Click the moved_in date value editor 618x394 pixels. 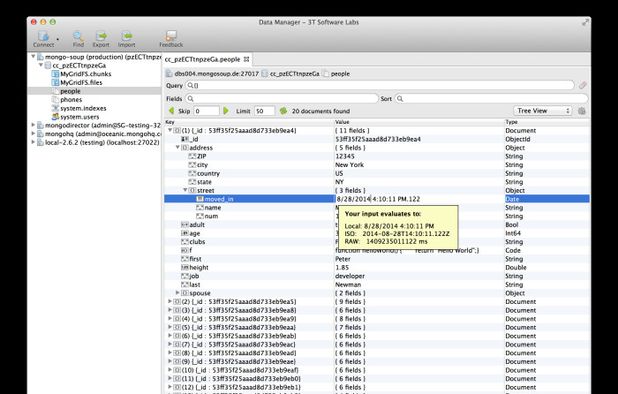coord(419,199)
